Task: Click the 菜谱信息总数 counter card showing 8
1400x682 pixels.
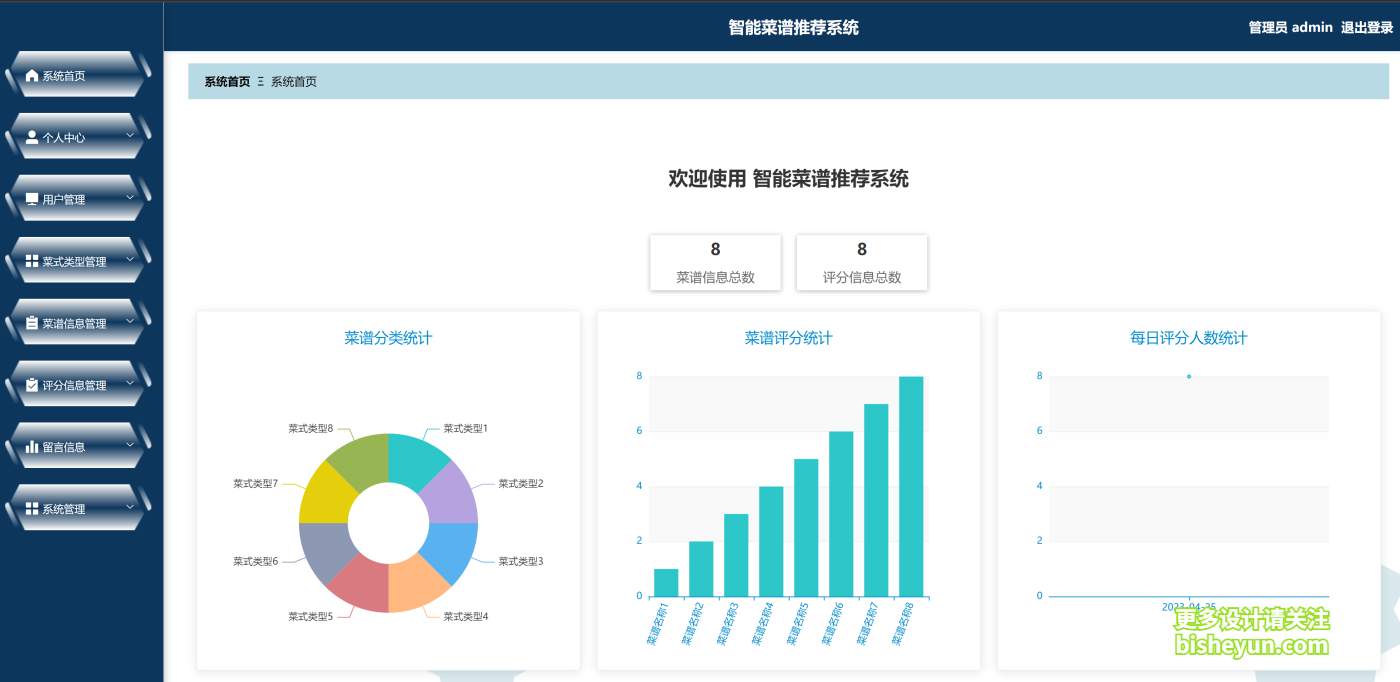Action: point(715,261)
